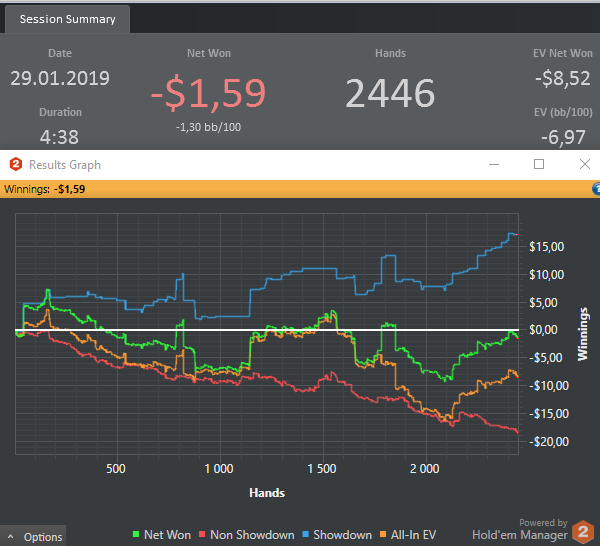Click the $10,00 axis label
600x546 pixels.
(546, 275)
